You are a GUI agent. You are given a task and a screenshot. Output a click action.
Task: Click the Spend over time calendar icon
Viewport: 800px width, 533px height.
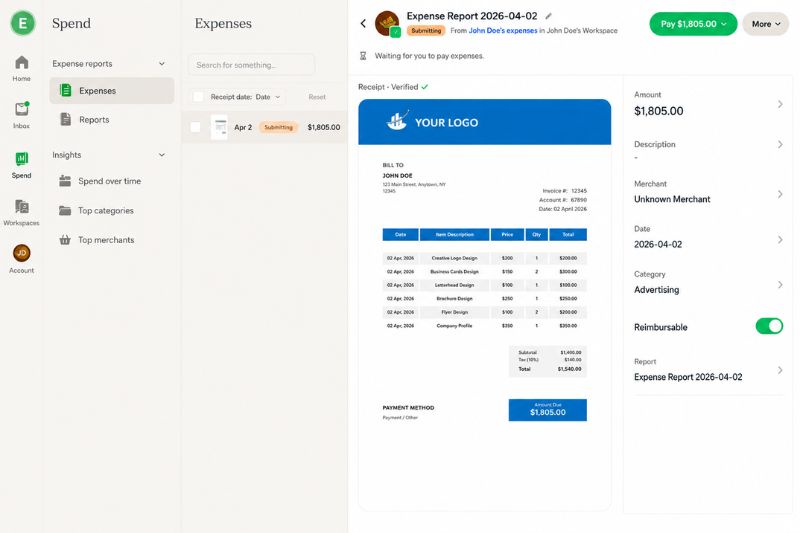coord(65,181)
